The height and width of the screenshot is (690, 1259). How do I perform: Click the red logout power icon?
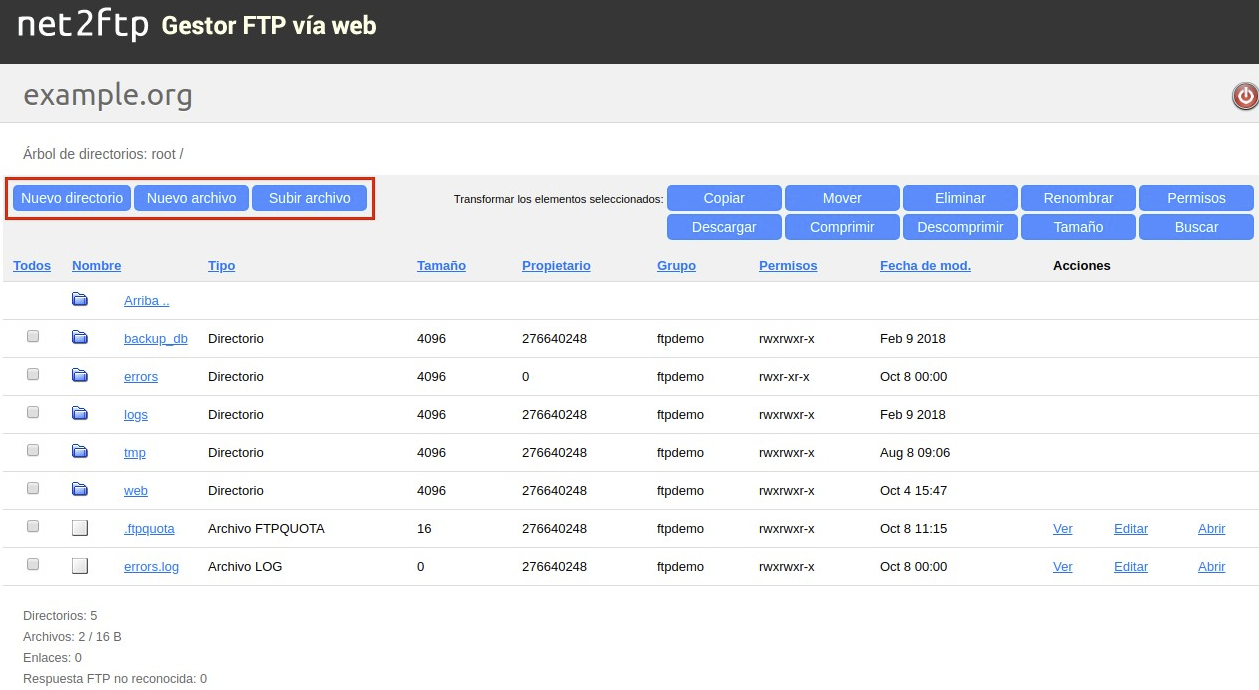click(1244, 96)
